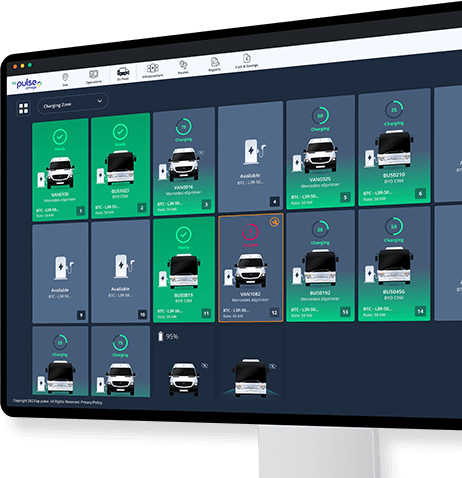Click the pulse logo

[27, 84]
